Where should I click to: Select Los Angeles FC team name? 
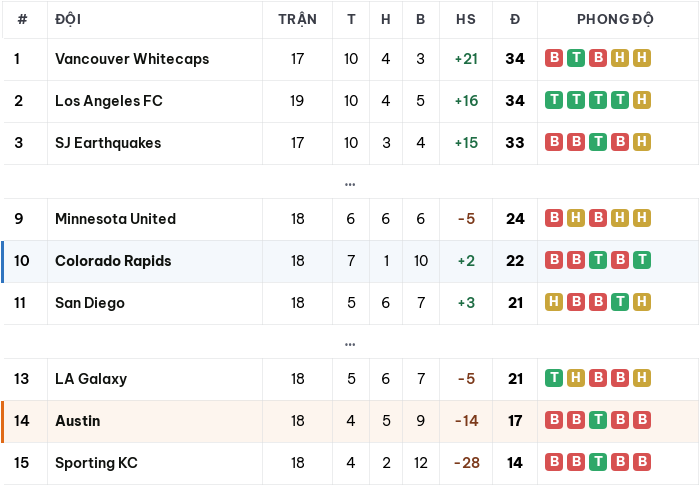[x=108, y=101]
